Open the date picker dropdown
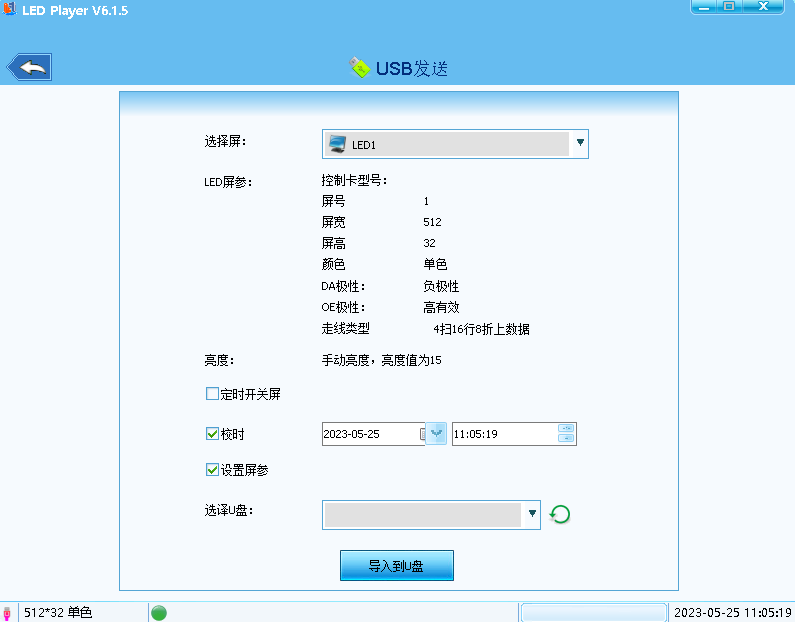Image resolution: width=795 pixels, height=622 pixels. 435,434
